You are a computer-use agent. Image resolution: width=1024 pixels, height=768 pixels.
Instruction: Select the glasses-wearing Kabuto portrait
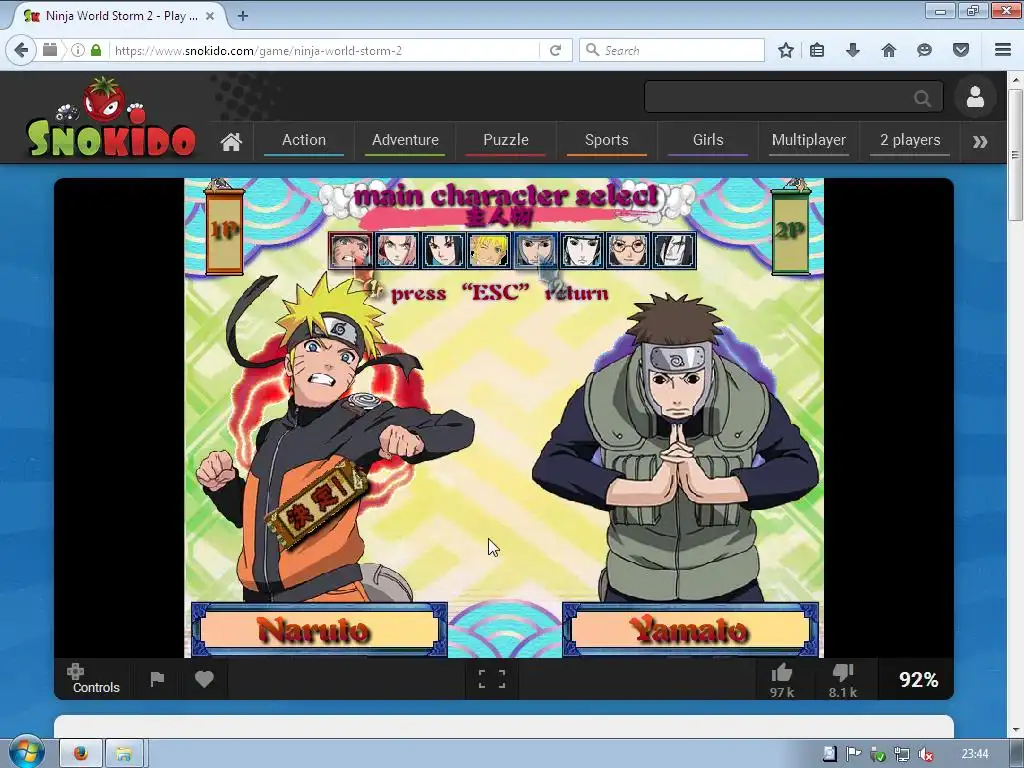pos(628,250)
